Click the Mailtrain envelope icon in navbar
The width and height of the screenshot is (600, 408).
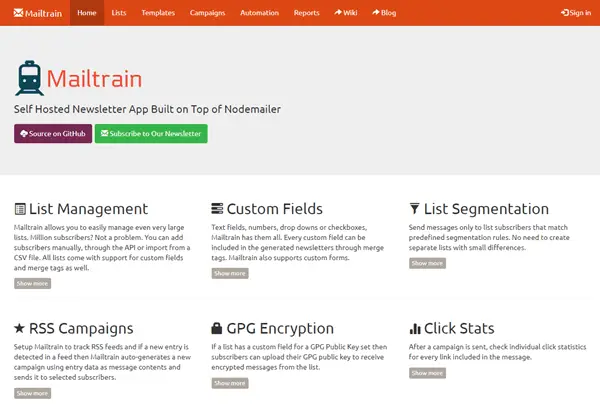pos(18,13)
